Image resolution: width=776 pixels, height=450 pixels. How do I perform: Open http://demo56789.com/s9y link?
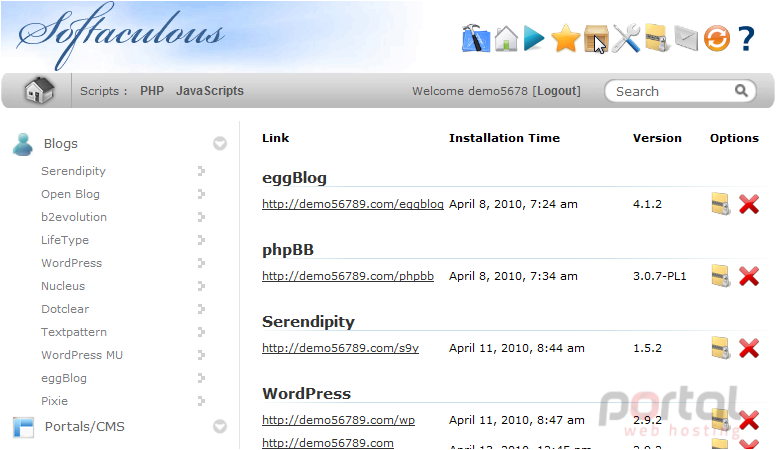click(x=340, y=348)
